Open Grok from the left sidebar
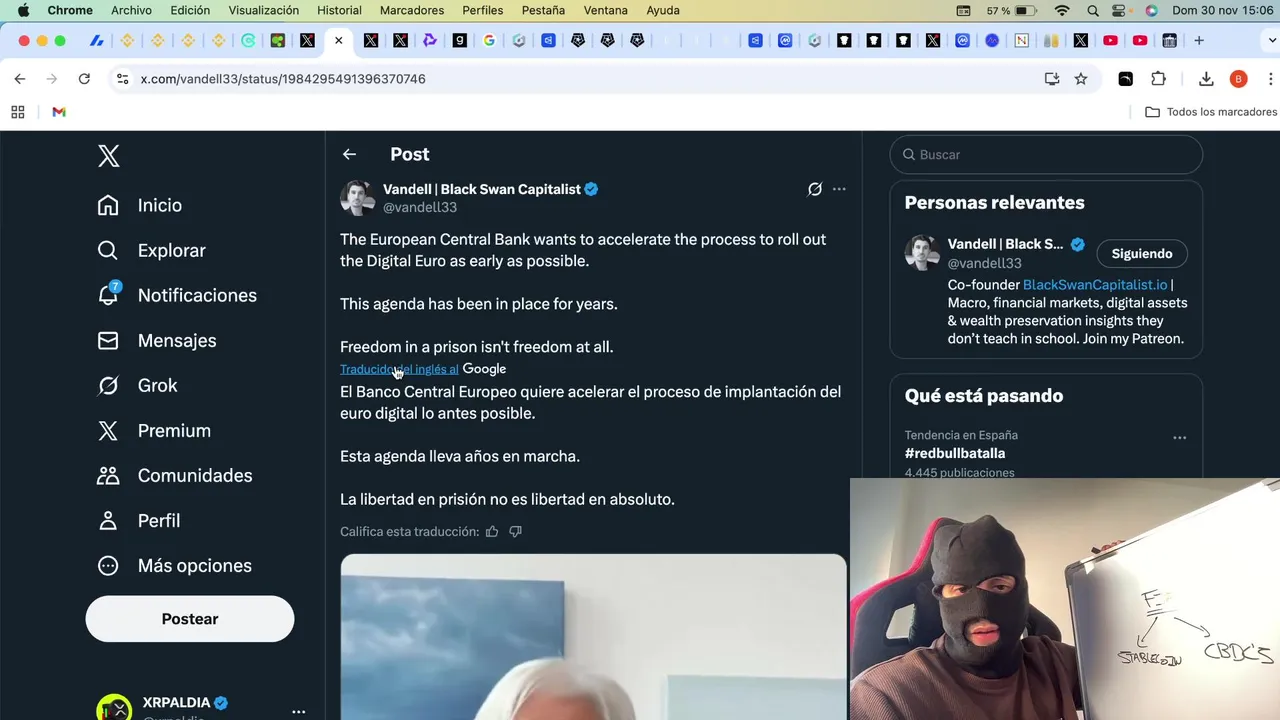 pos(137,385)
